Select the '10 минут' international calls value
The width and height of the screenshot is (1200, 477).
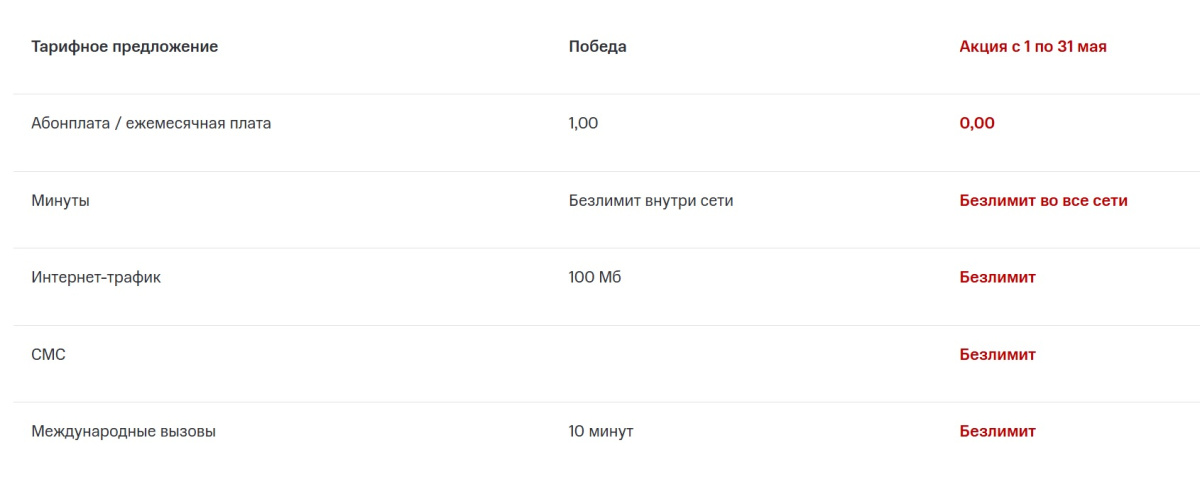click(x=601, y=431)
